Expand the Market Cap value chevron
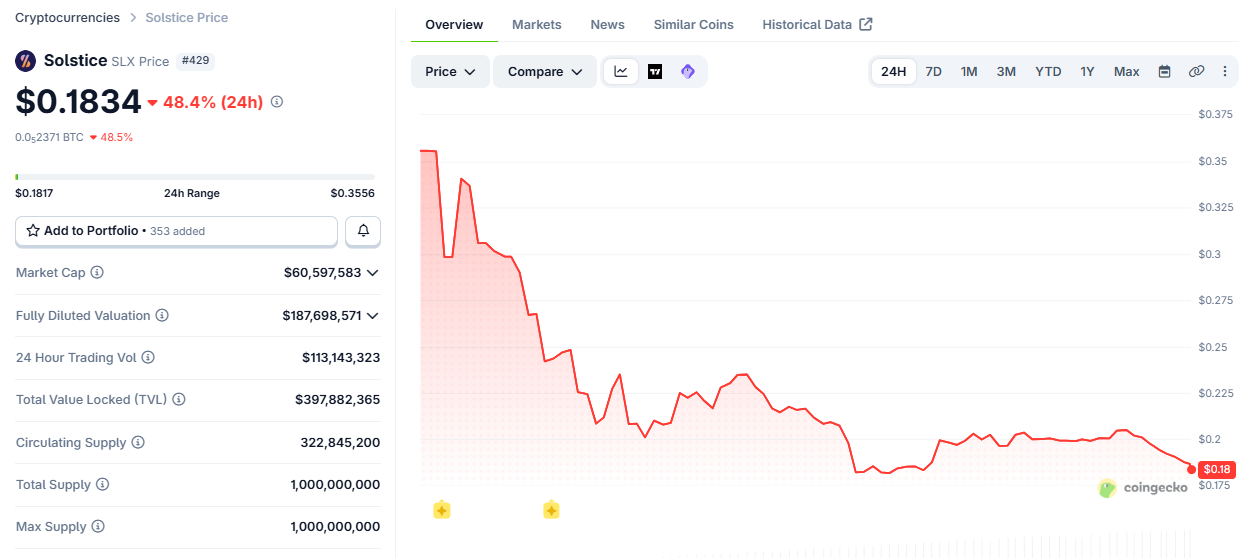Viewport: 1253px width, 558px height. click(373, 273)
